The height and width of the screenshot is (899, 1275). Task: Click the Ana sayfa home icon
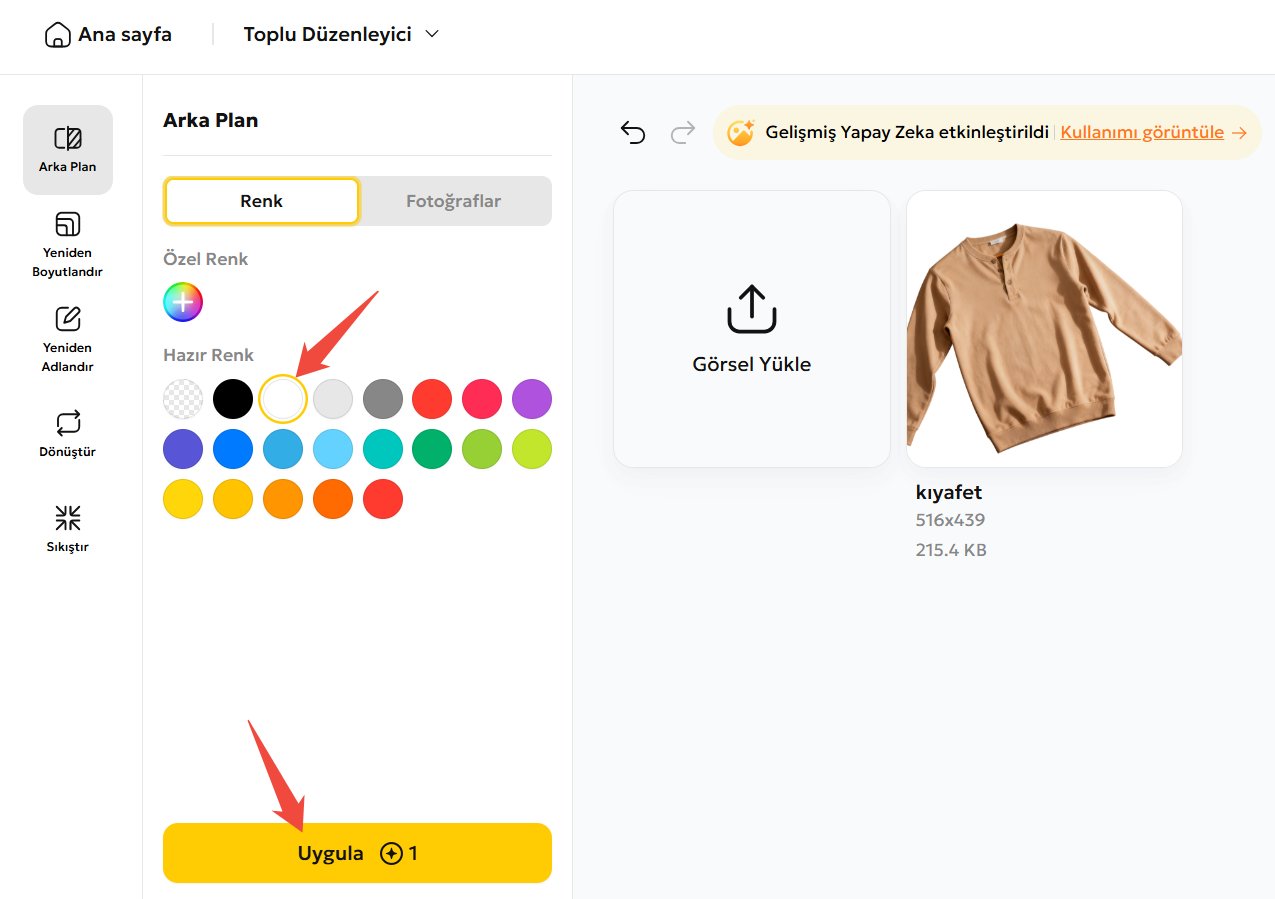[x=58, y=35]
